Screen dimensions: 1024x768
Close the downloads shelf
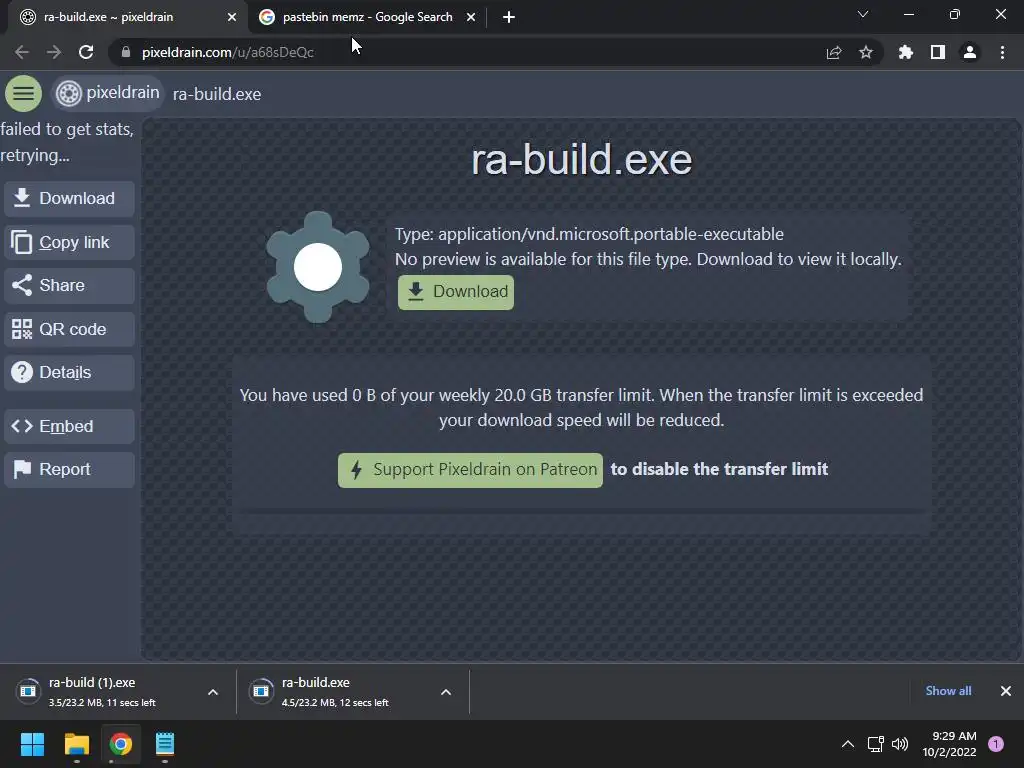(x=1006, y=691)
